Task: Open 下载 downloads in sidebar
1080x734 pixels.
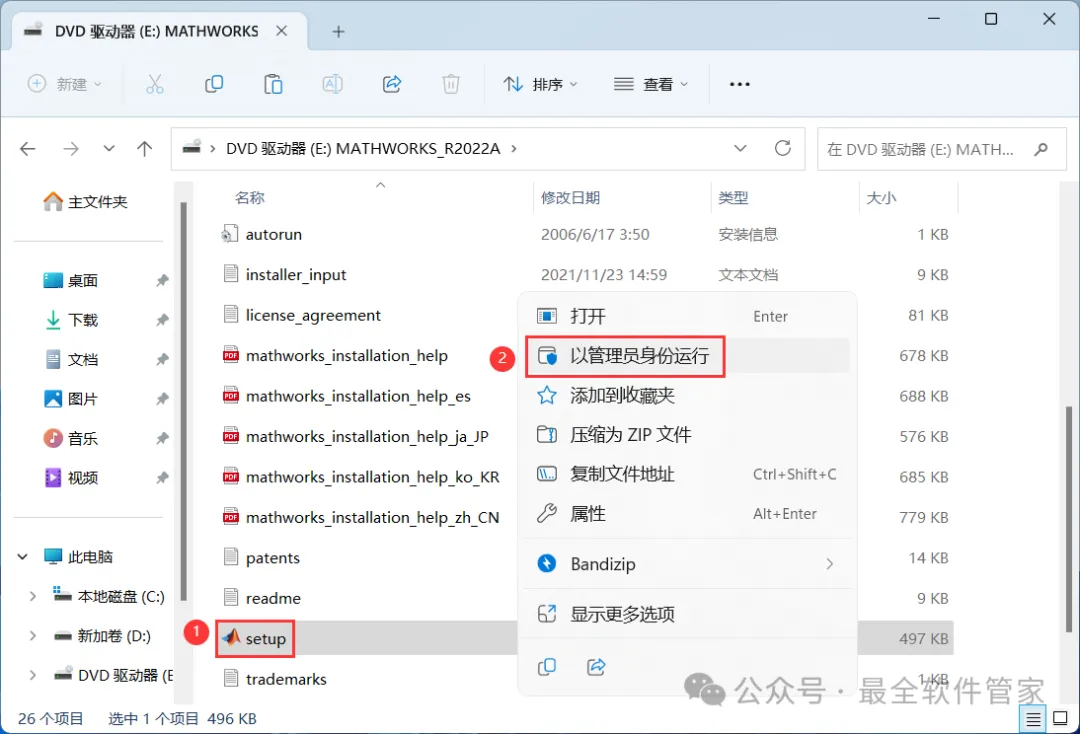Action: 71,320
